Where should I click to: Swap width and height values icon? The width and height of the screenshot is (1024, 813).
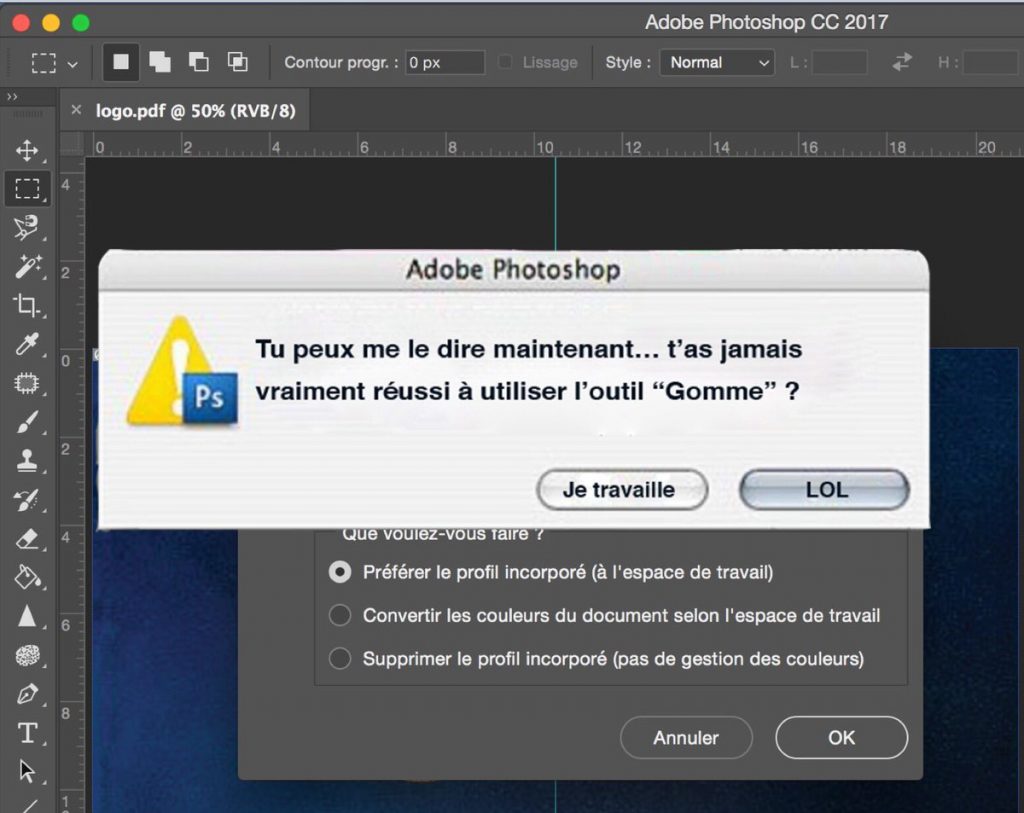point(902,62)
